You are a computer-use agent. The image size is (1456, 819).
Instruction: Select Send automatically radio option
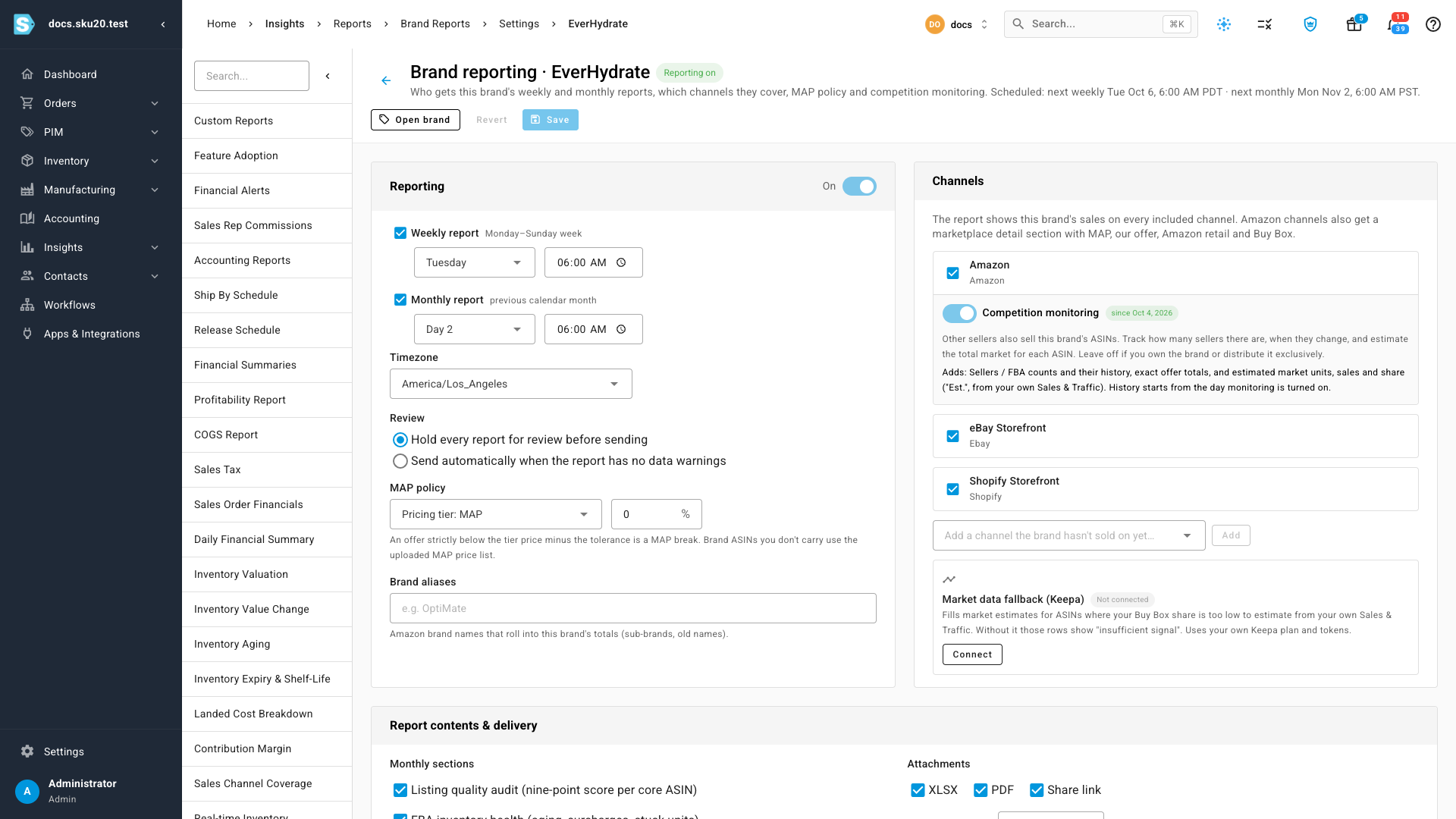[400, 461]
